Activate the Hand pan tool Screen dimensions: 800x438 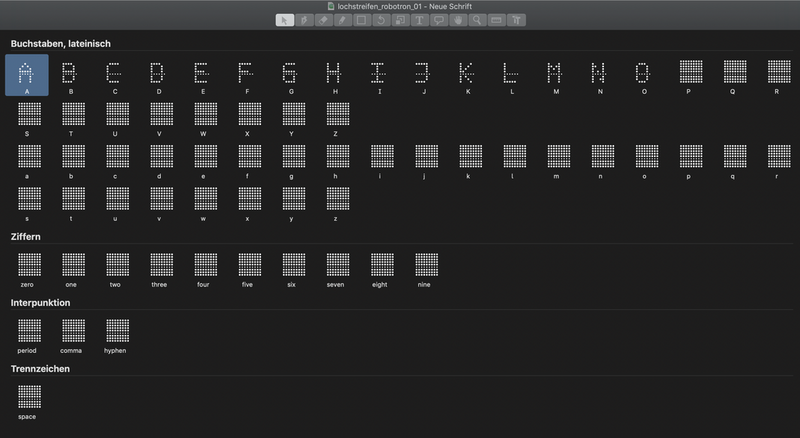[458, 20]
